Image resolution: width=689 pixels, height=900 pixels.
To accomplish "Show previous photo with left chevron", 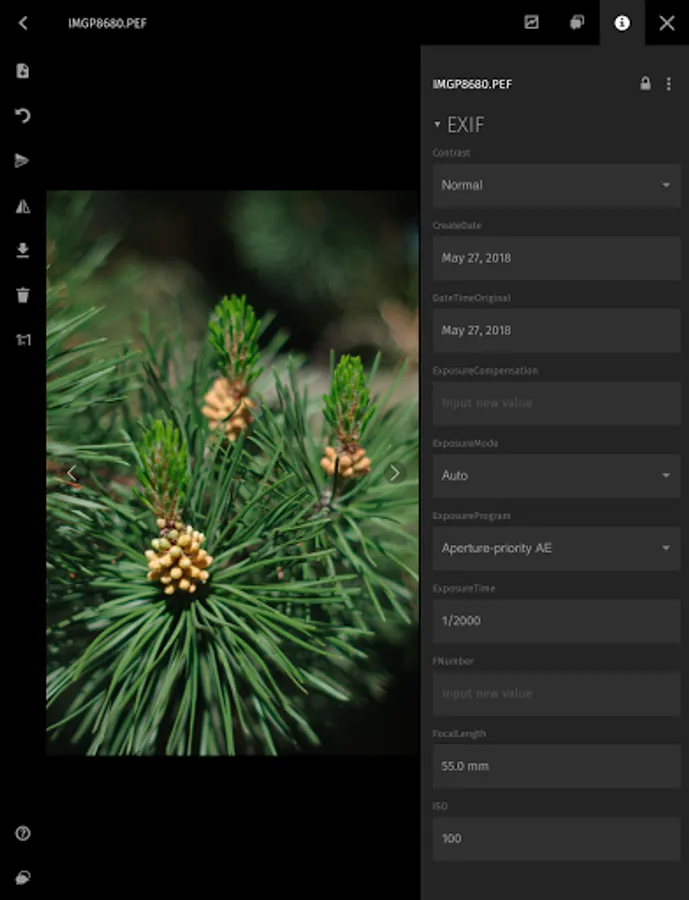I will (72, 473).
